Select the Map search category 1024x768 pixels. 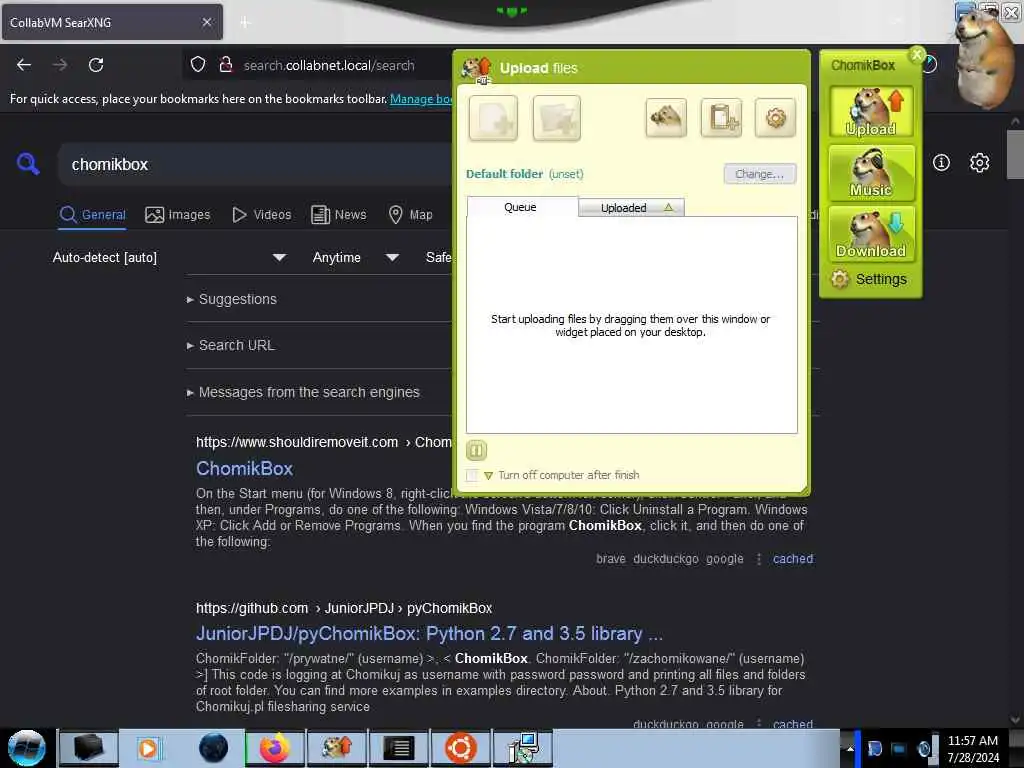410,215
